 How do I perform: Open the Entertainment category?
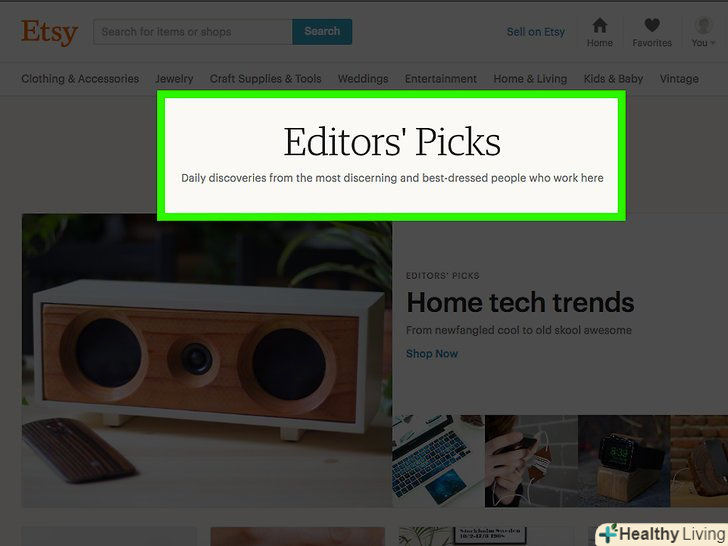[441, 79]
